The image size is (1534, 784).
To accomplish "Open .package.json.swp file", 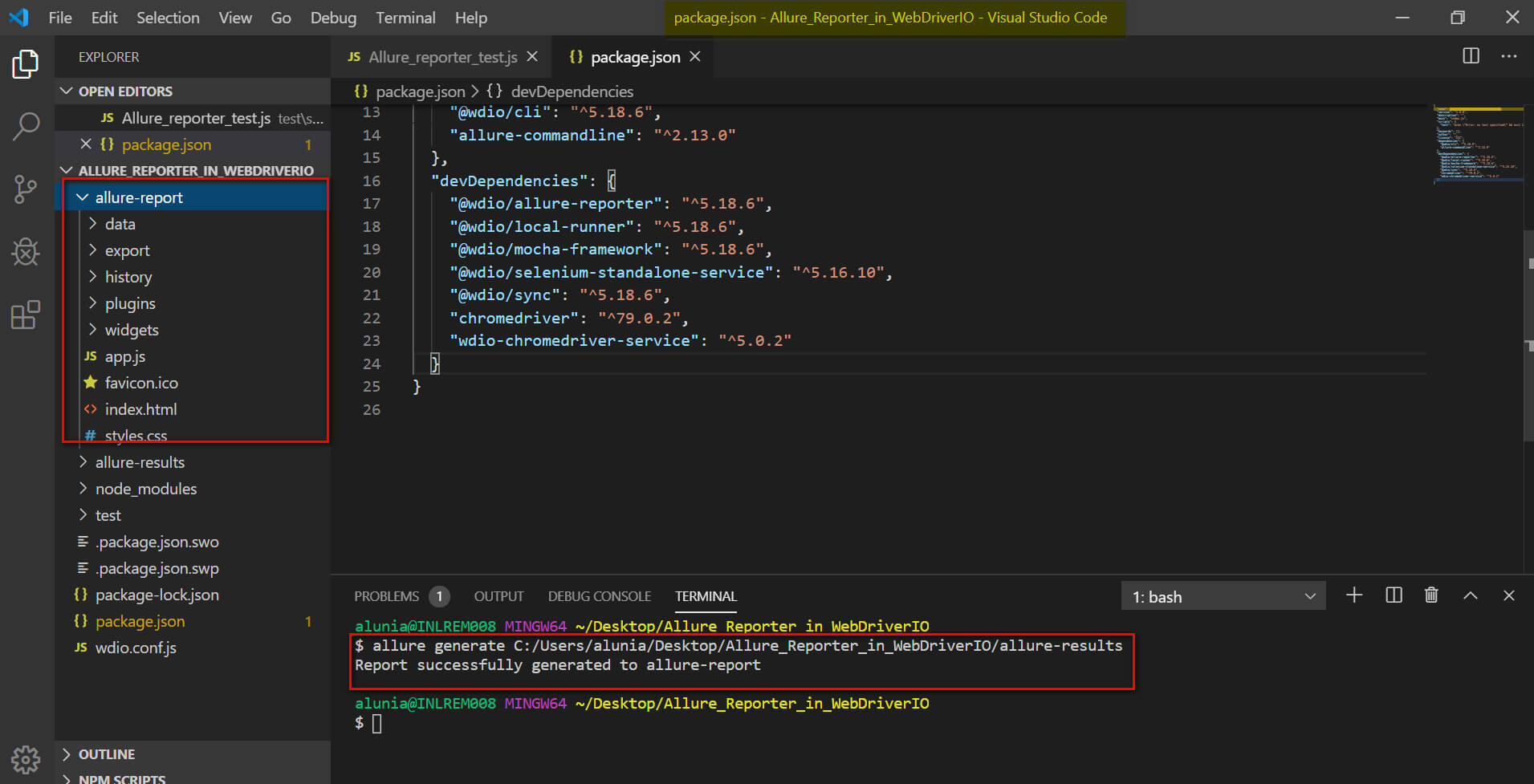I will pos(157,568).
